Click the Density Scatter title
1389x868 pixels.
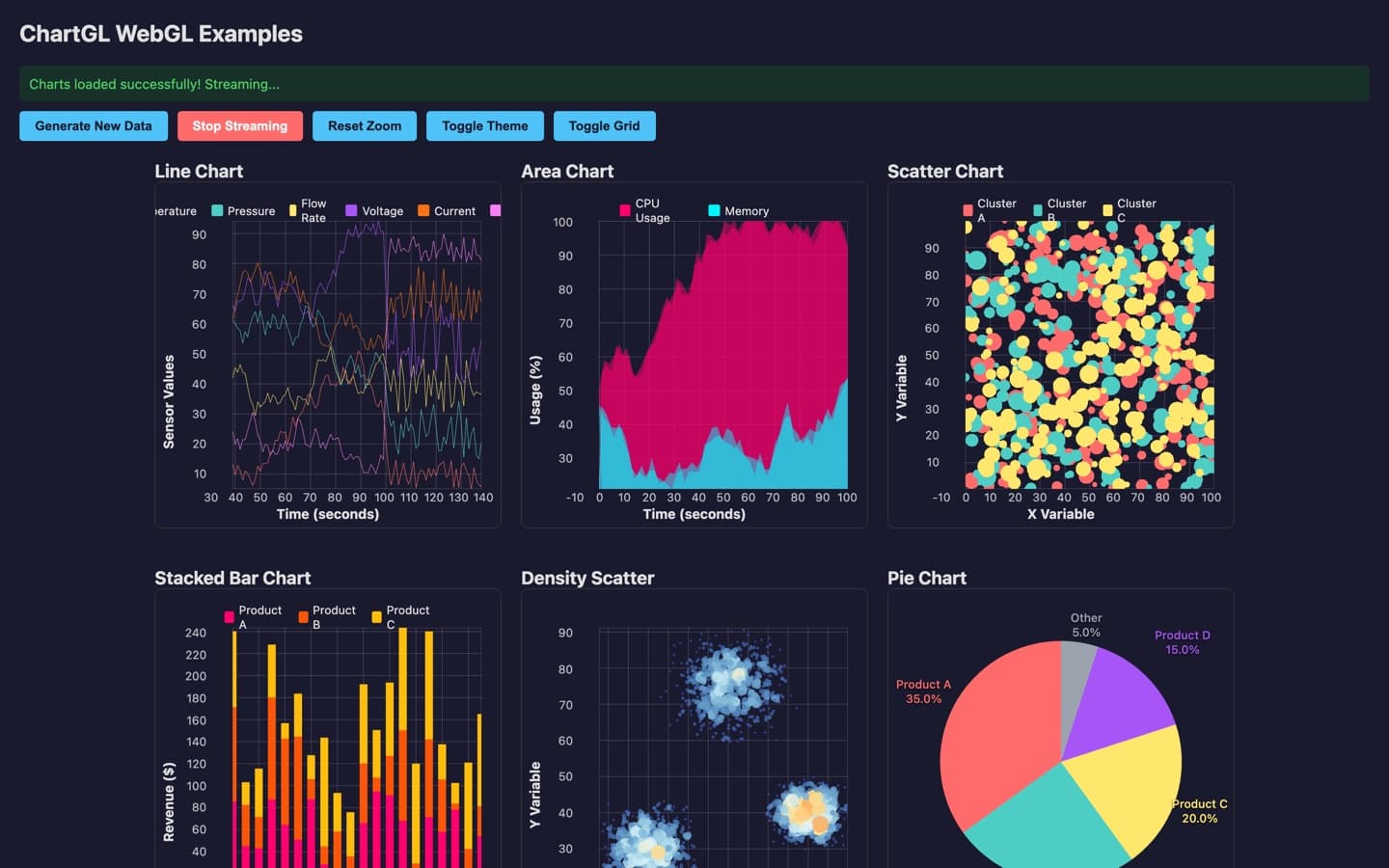(587, 579)
